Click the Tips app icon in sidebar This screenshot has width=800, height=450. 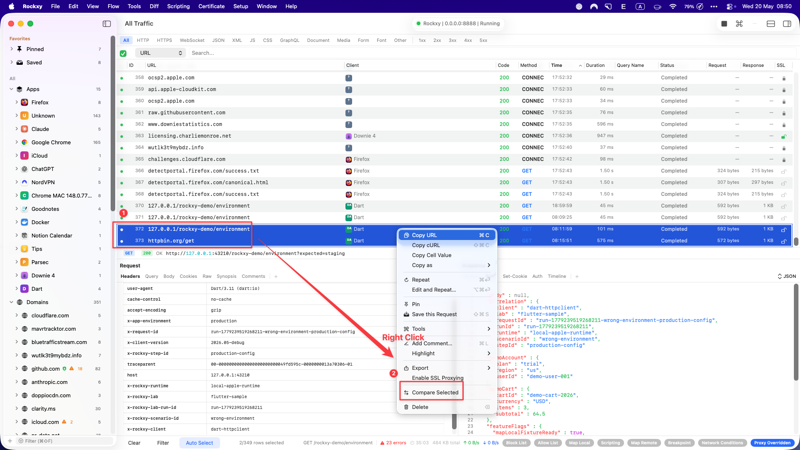tap(24, 248)
